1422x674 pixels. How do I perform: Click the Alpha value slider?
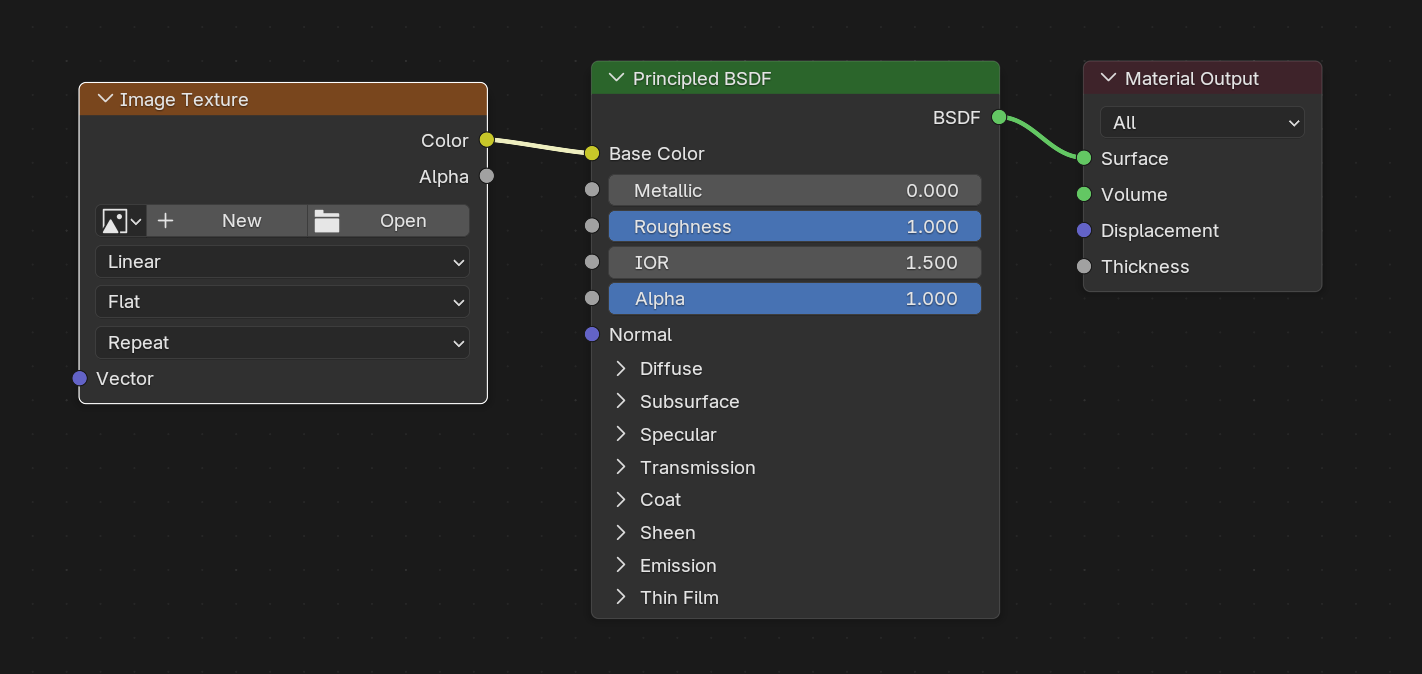tap(795, 298)
